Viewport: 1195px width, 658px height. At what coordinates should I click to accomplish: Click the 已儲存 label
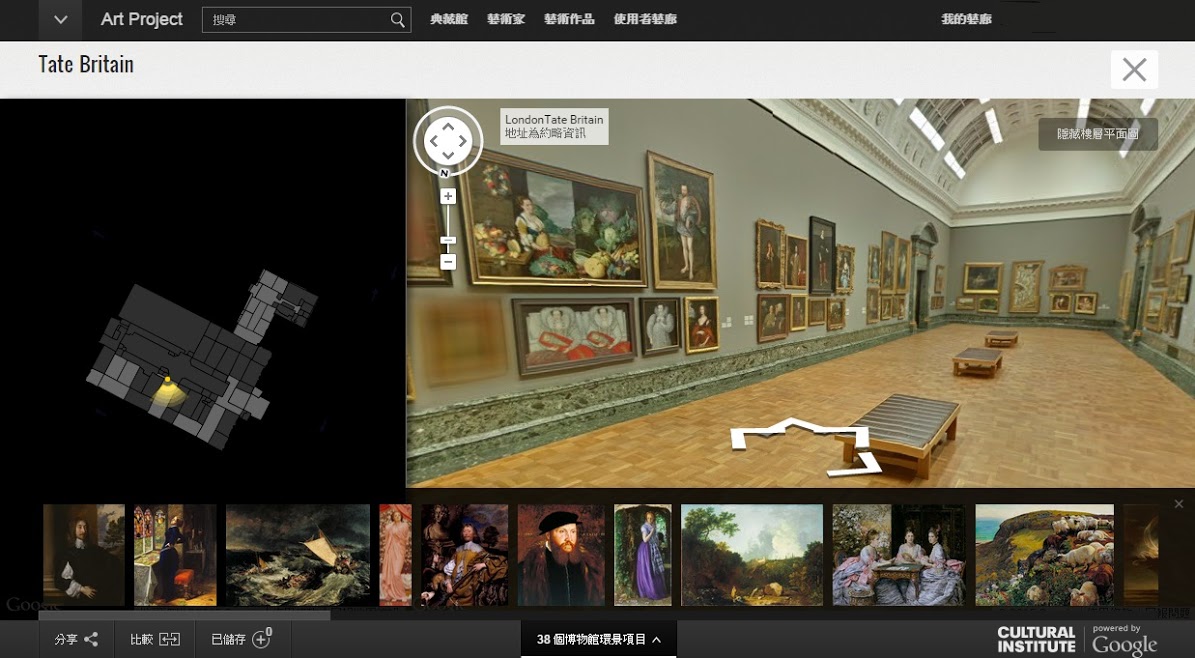coord(229,639)
